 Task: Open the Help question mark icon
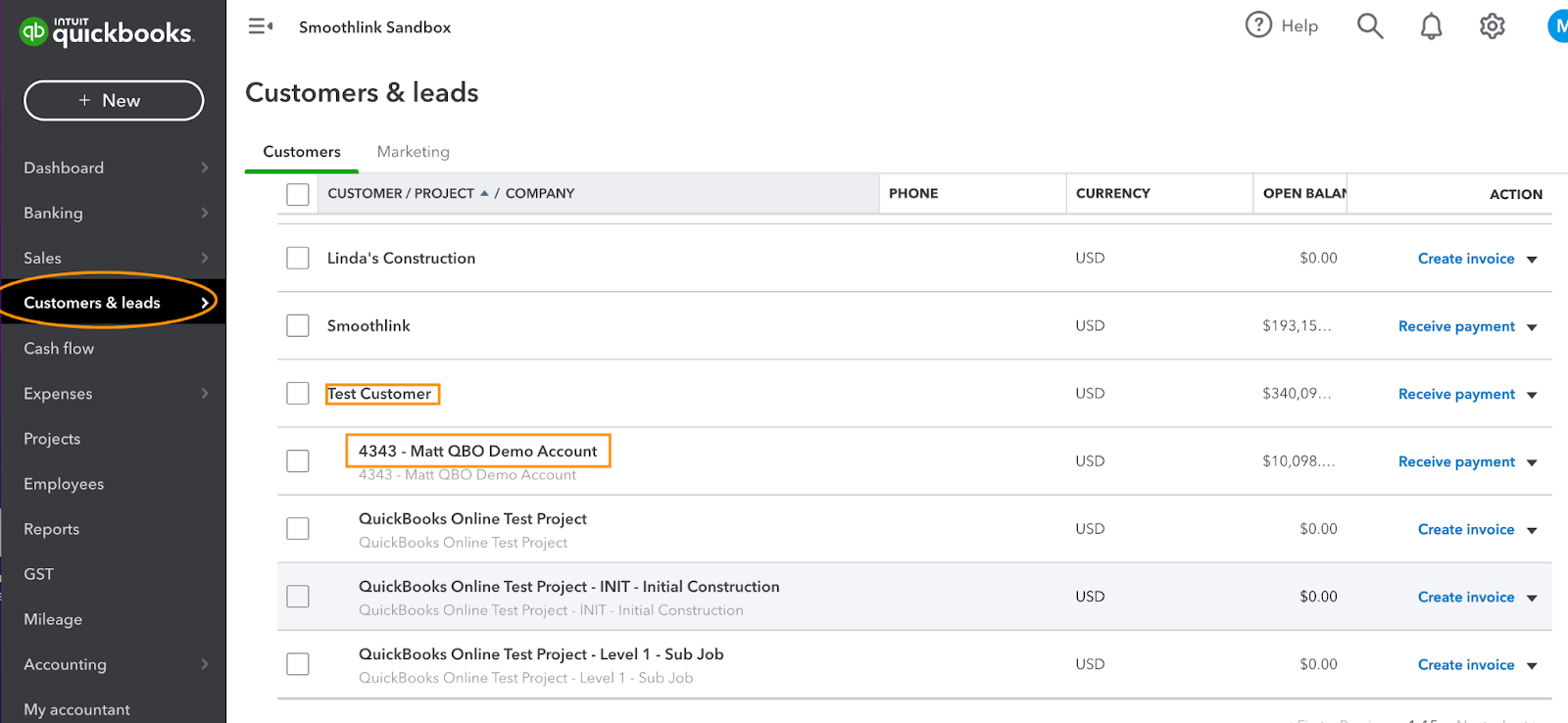tap(1258, 24)
